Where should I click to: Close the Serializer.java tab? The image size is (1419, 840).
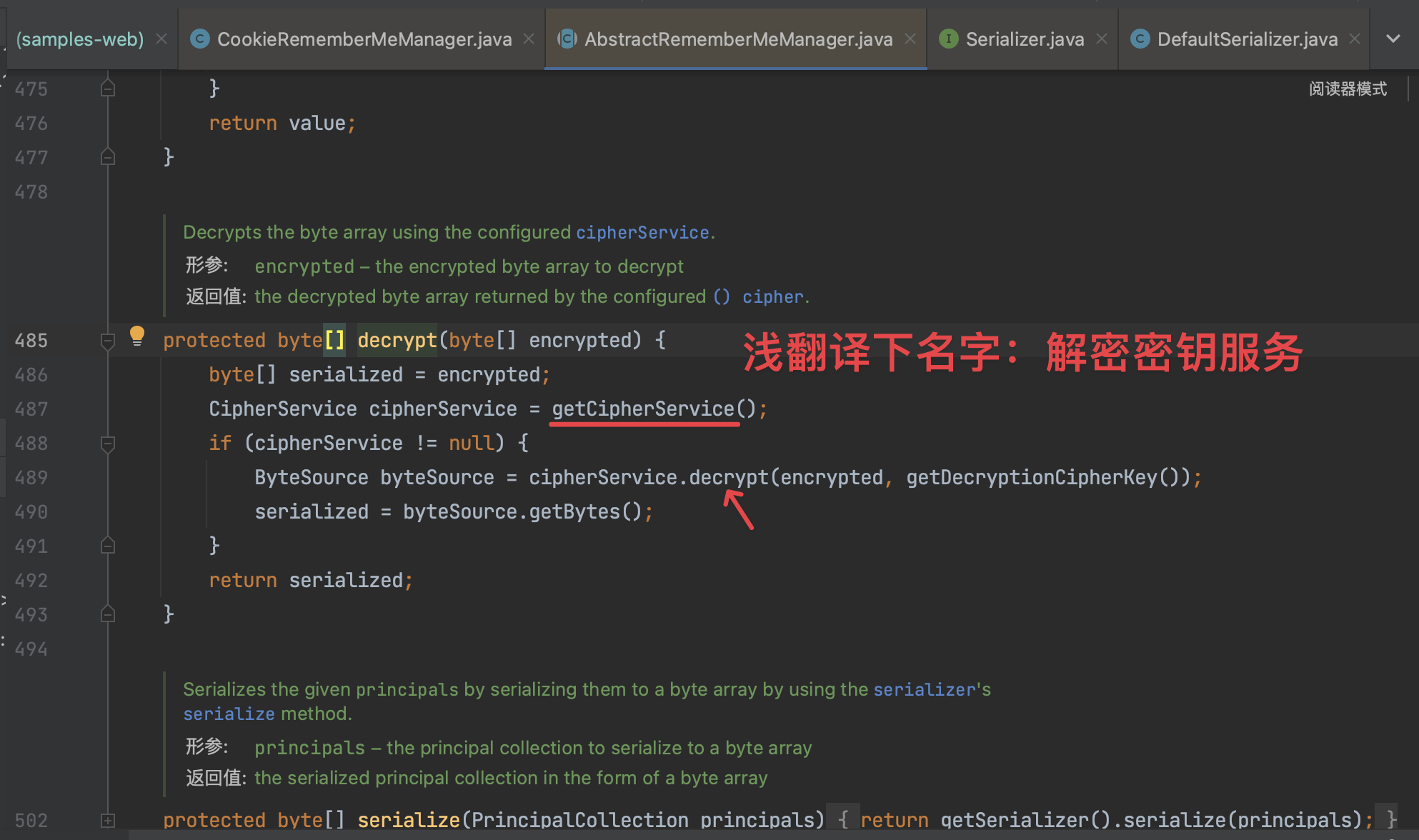tap(1102, 39)
